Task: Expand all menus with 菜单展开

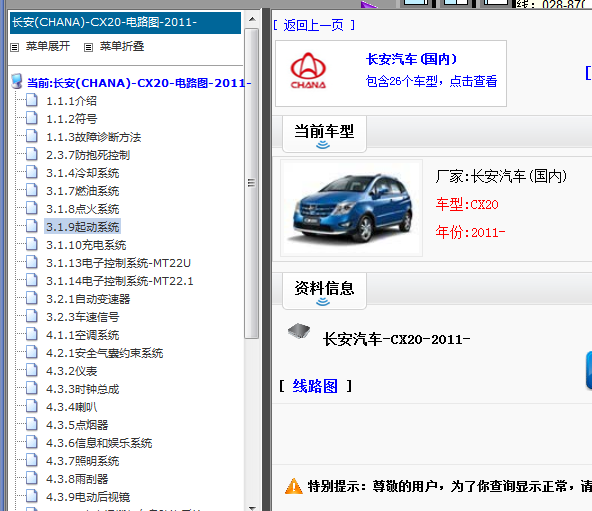Action: tap(48, 46)
